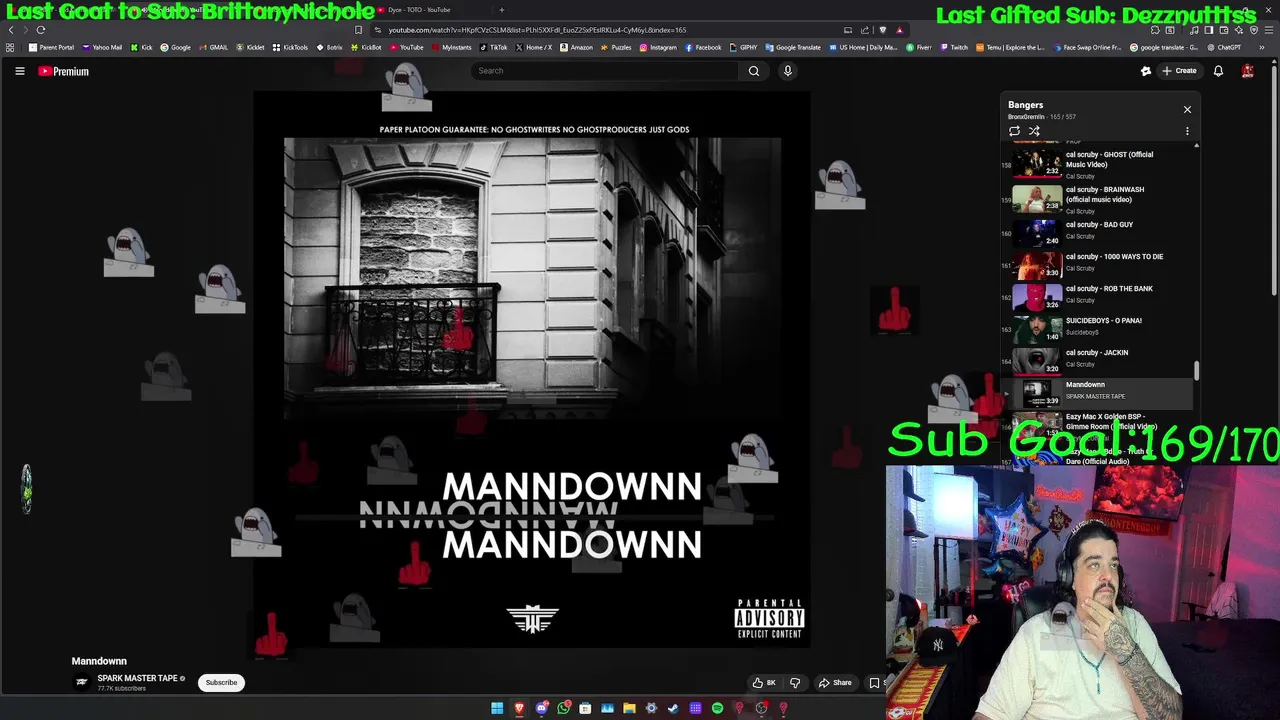Share the Manndownn video
The width and height of the screenshot is (1280, 720).
pos(835,683)
